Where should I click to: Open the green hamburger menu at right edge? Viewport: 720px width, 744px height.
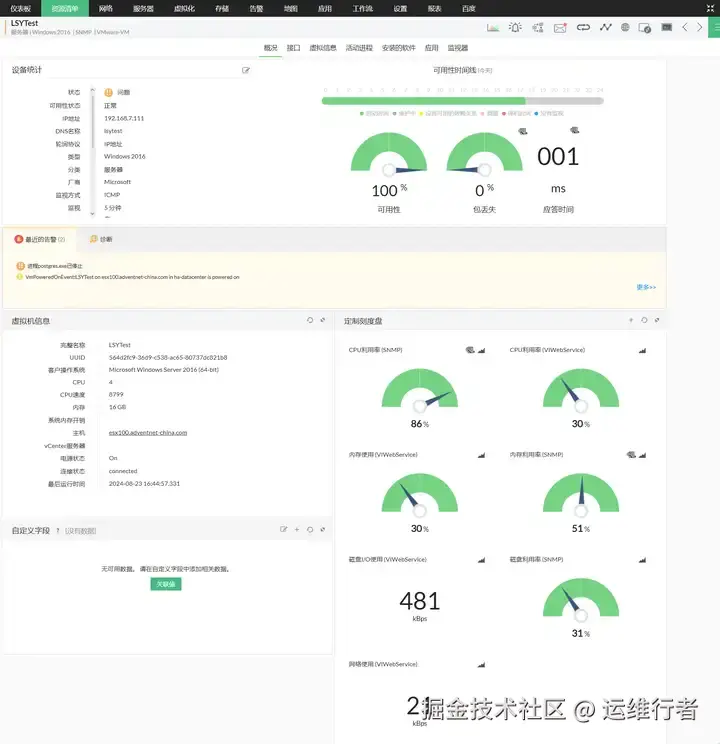(x=715, y=28)
